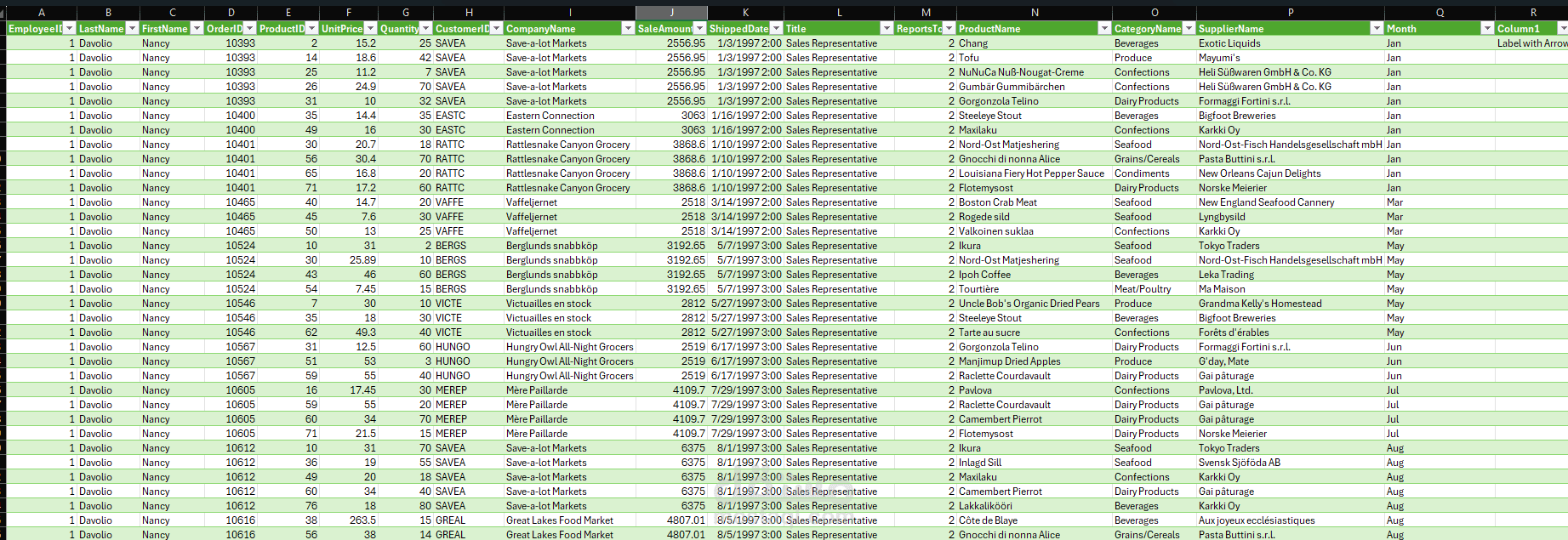Screen dimensions: 1568x540
Task: Open the Title filter dropdown
Action: [887, 28]
